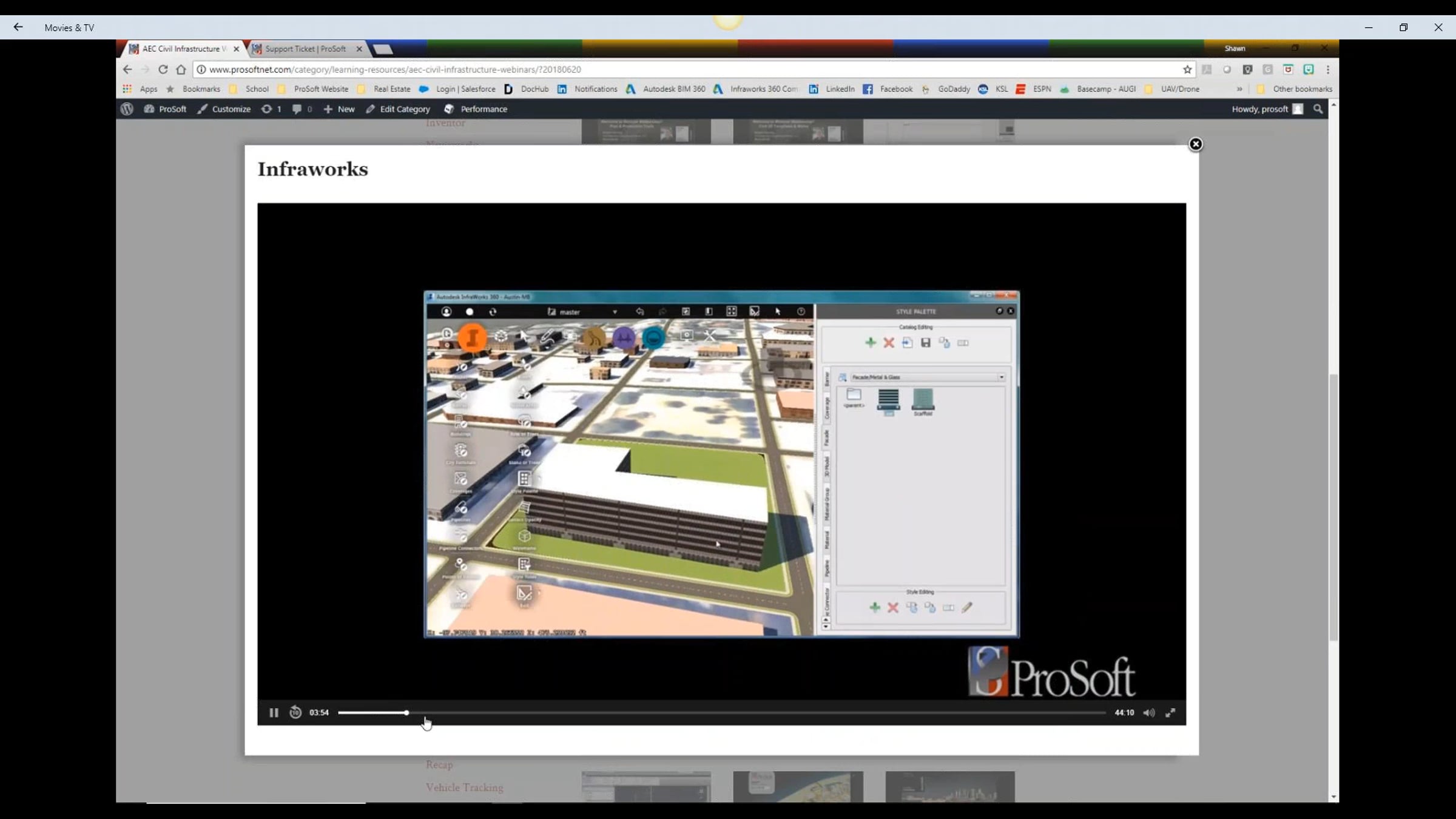Open the dark city skyline video thumbnail

click(950, 787)
